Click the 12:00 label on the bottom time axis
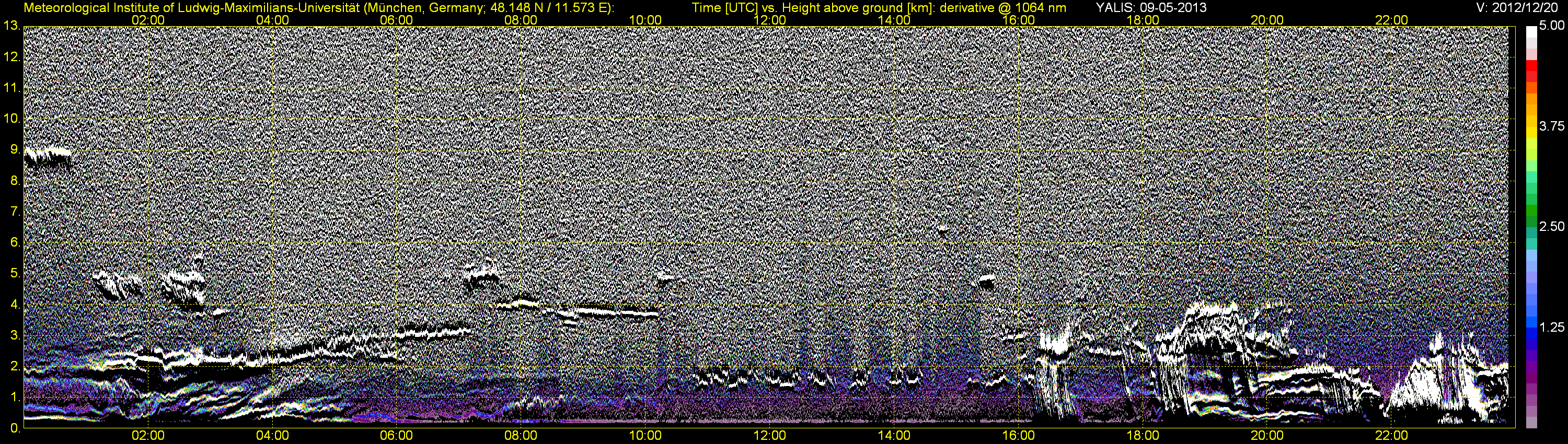Viewport: 1568px width, 444px height. pyautogui.click(x=769, y=436)
